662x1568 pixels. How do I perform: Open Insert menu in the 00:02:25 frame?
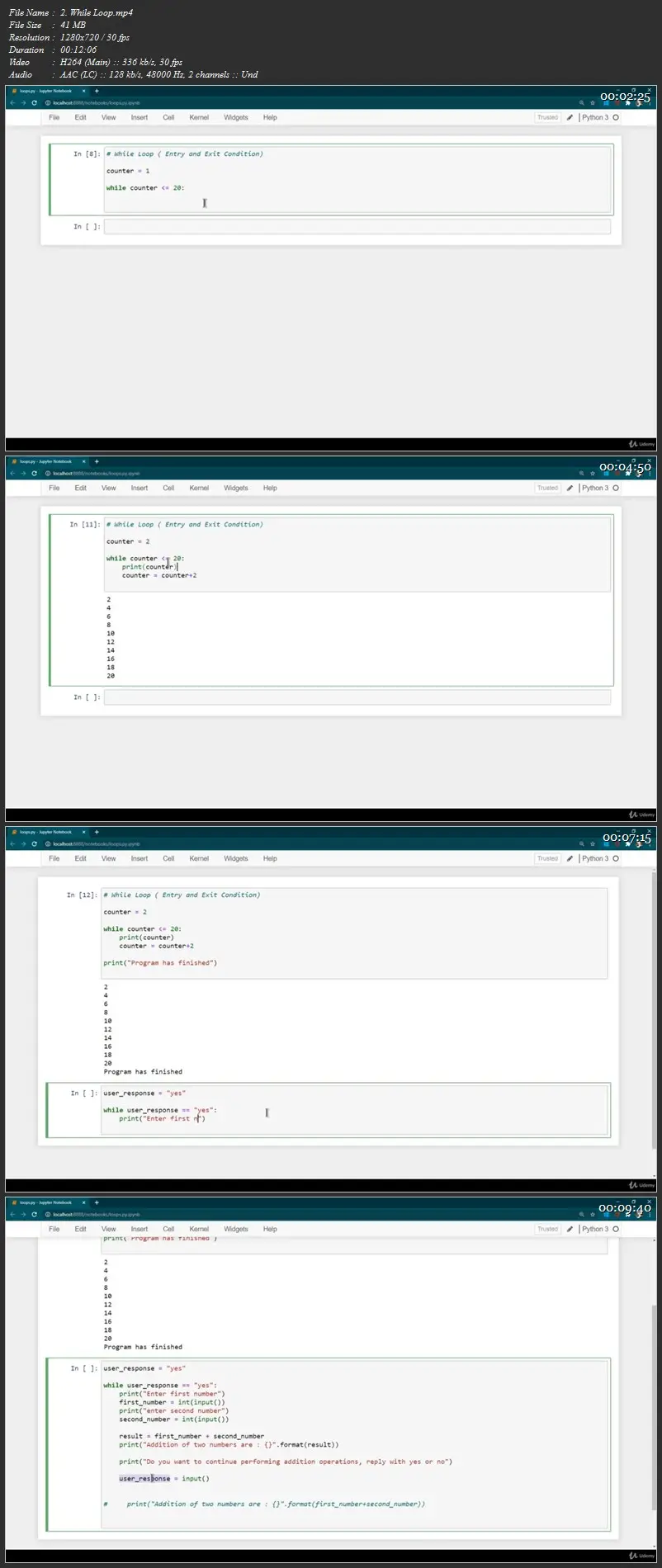pos(139,117)
